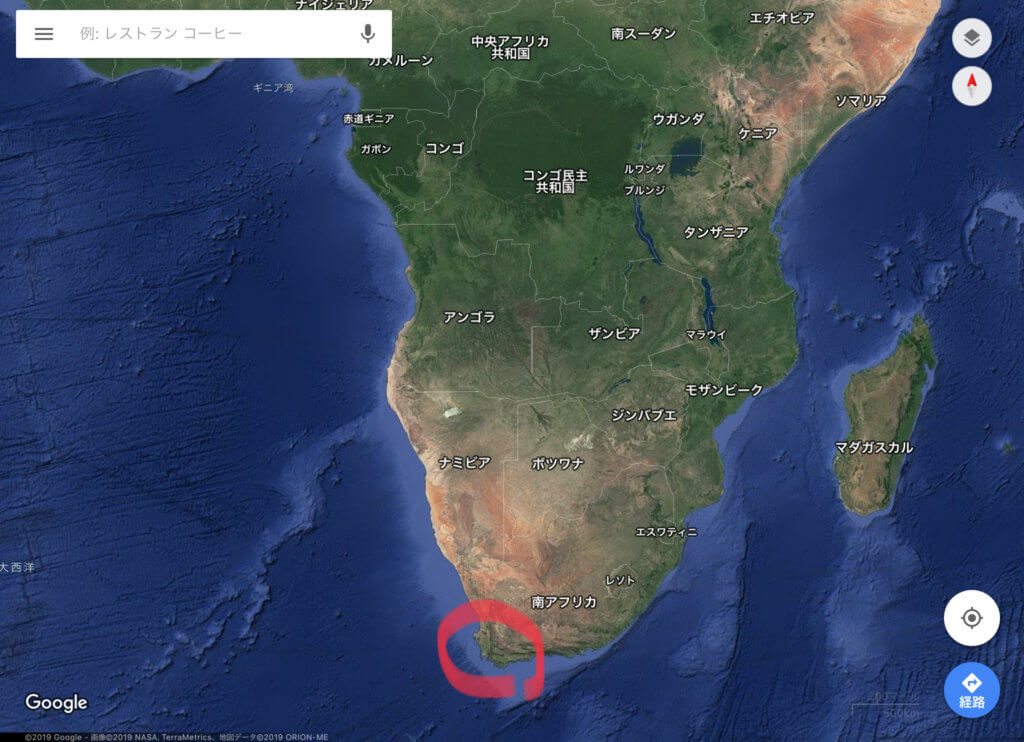Tap the Google logo
This screenshot has width=1024, height=742.
(56, 702)
